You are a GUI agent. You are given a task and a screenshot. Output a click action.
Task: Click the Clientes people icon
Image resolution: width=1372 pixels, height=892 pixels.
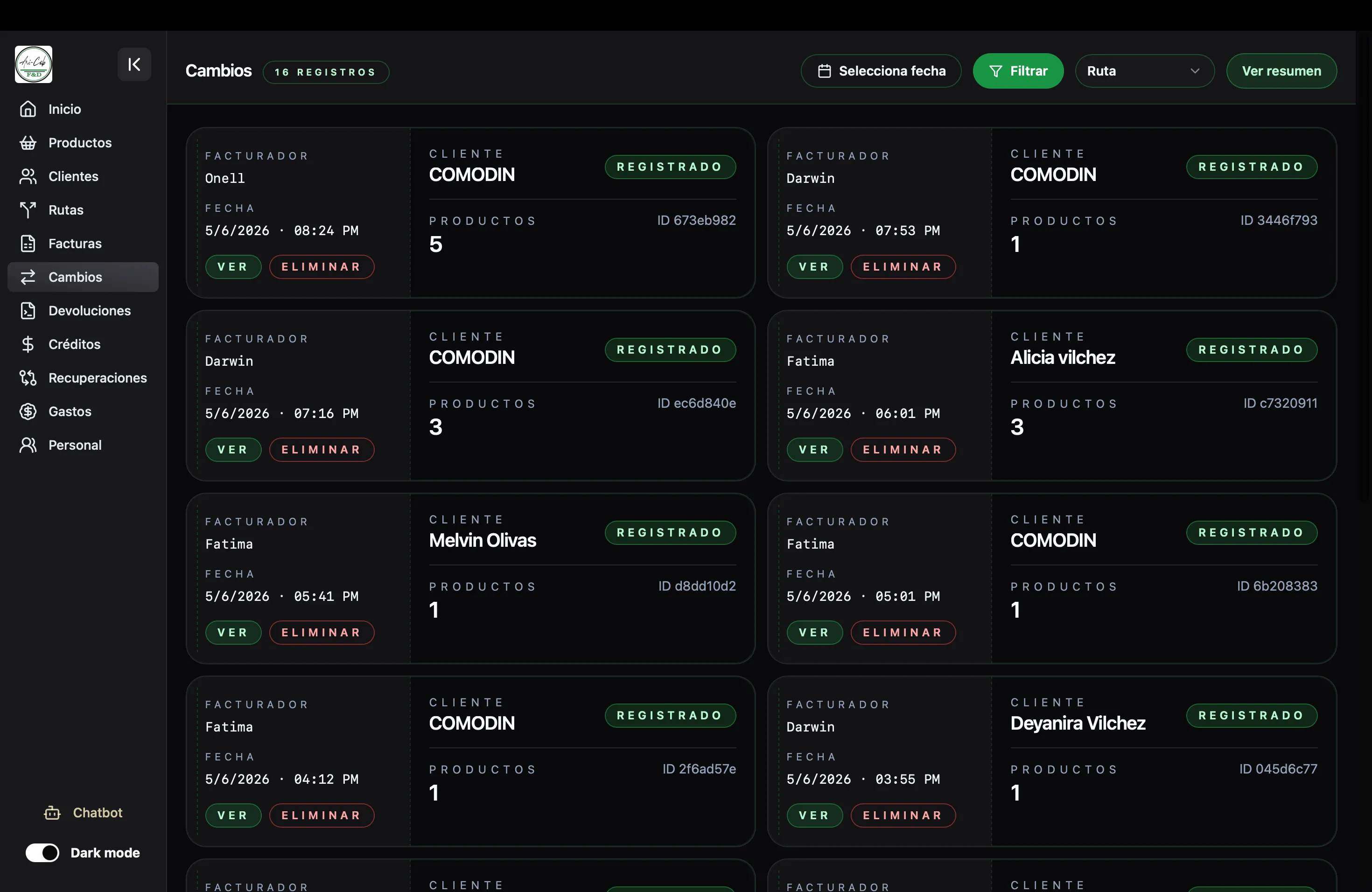[28, 176]
